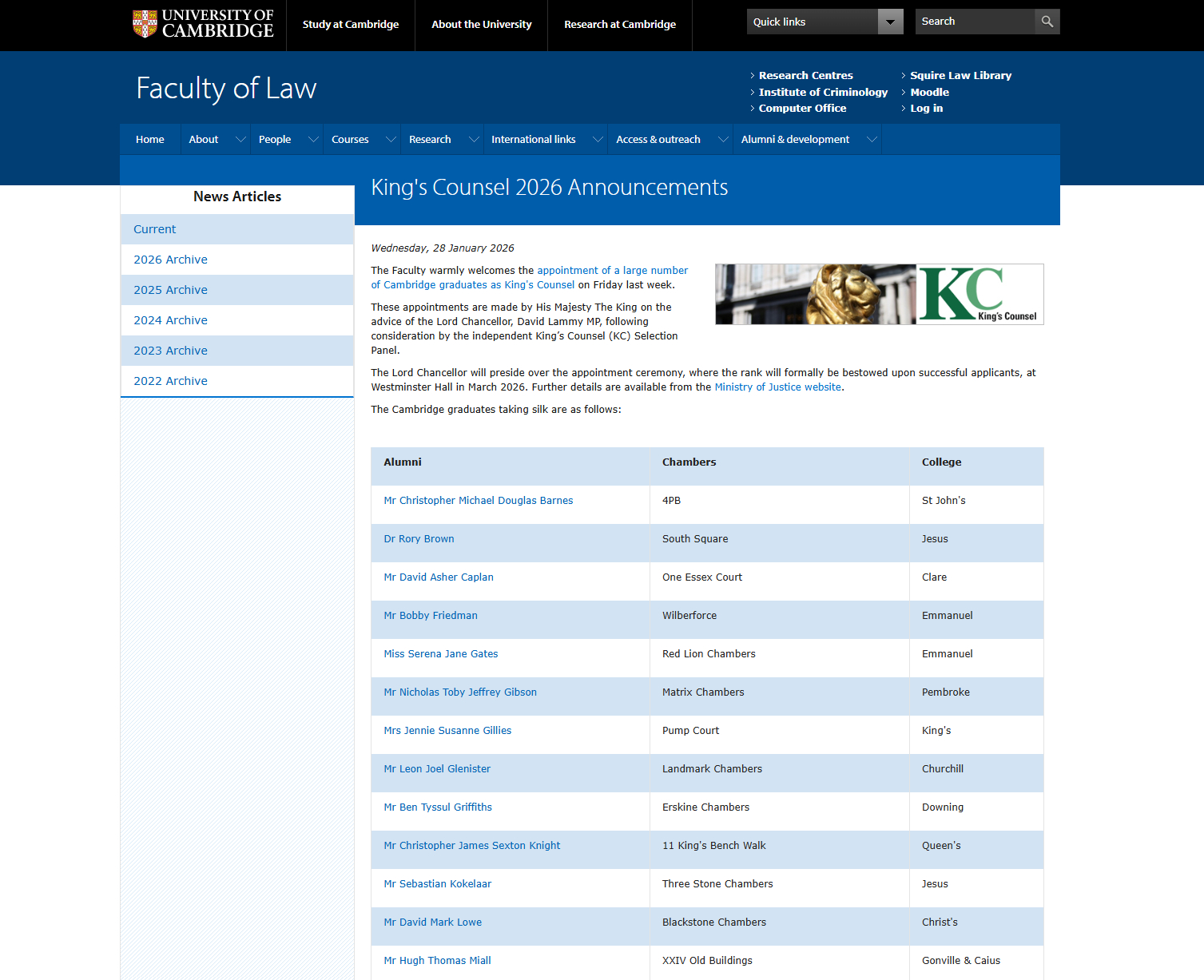The width and height of the screenshot is (1204, 980).
Task: Expand the Alumni & development chevron
Action: pos(872,140)
